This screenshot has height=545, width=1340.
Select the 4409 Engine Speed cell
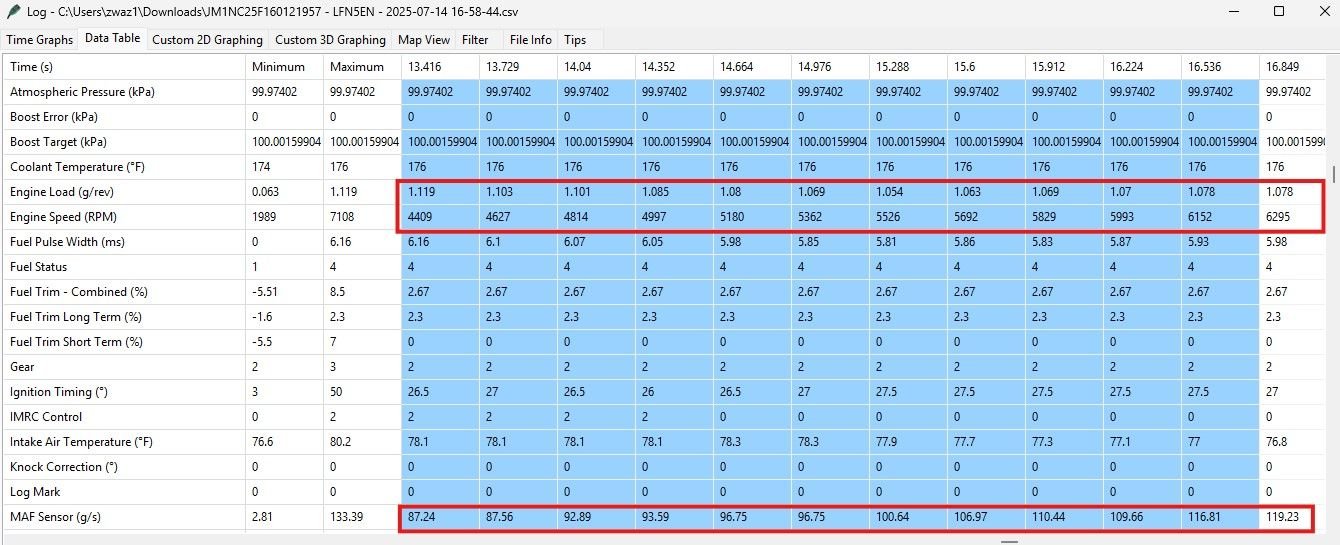[x=422, y=217]
